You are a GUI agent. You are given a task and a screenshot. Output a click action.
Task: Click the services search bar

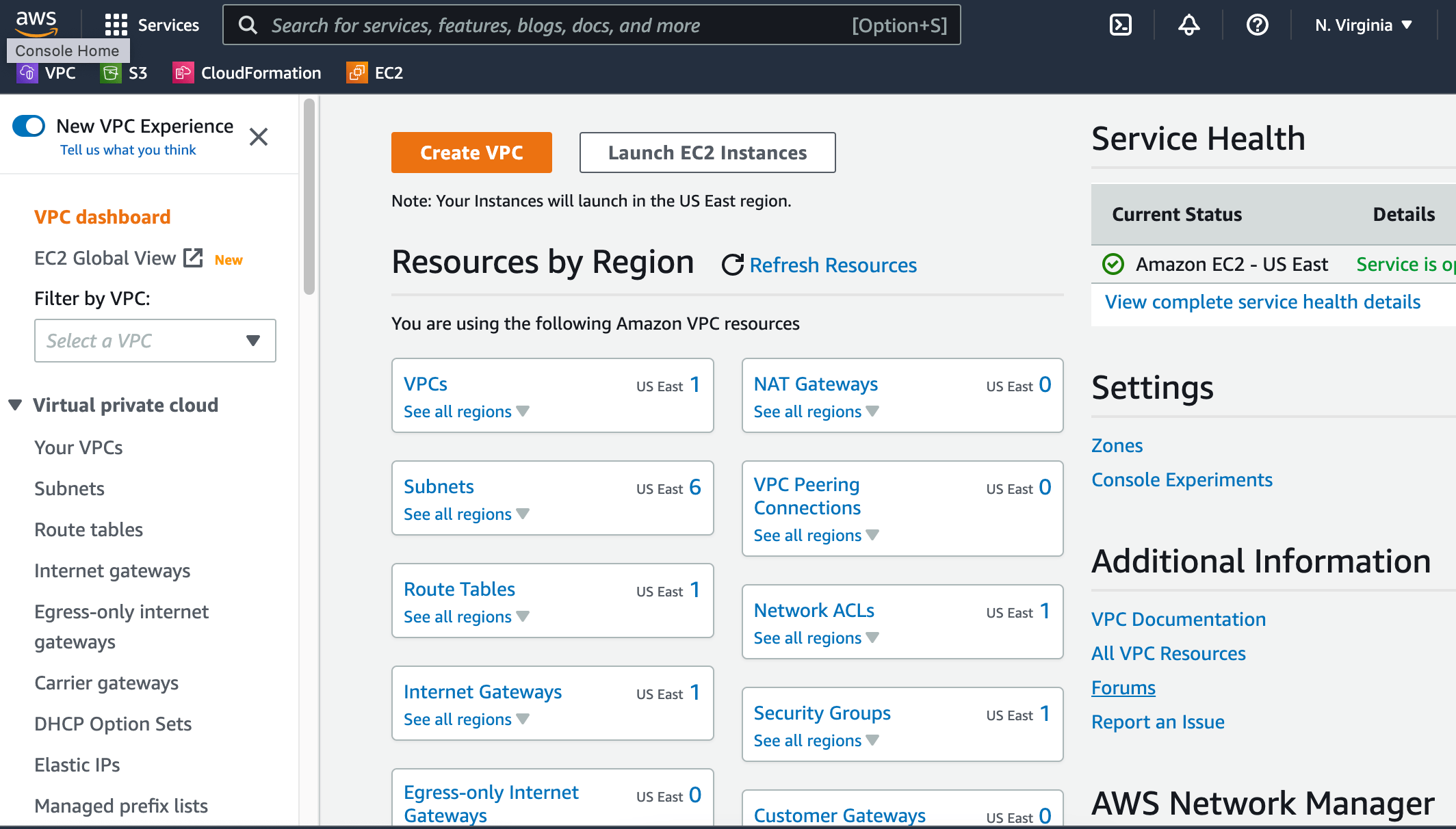pyautogui.click(x=547, y=25)
